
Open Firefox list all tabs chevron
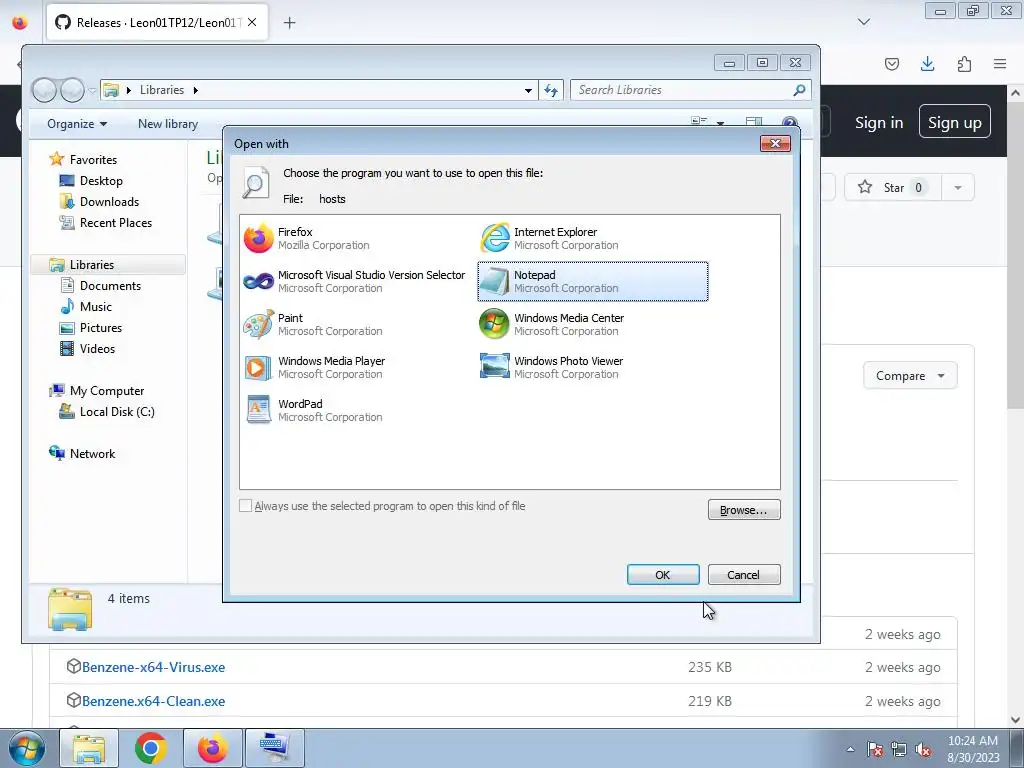tap(863, 22)
